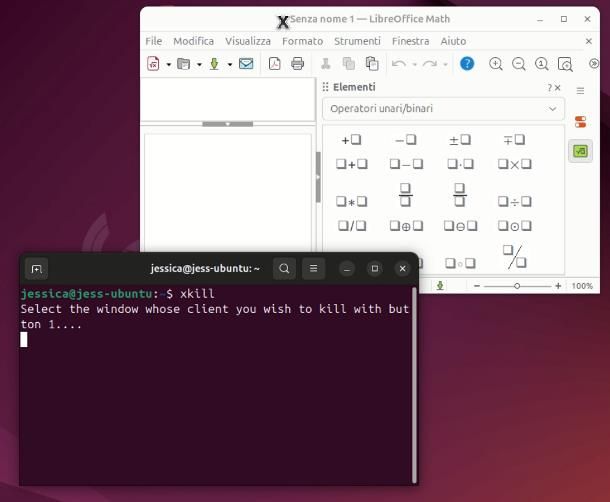Click the New formula document icon

[x=153, y=63]
